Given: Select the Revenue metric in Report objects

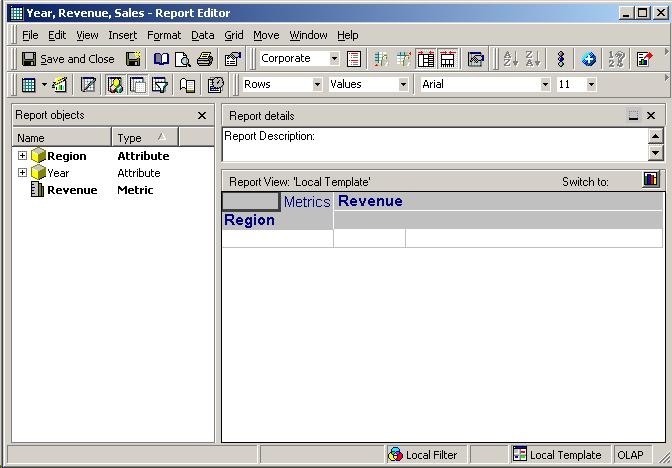Looking at the screenshot, I should (x=72, y=190).
